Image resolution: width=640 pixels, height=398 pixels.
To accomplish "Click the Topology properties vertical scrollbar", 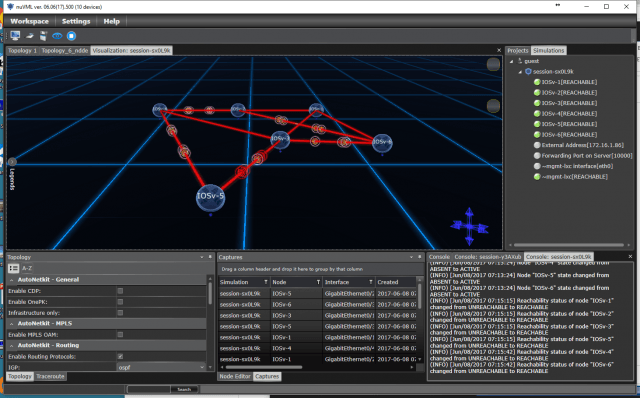I will [210, 294].
